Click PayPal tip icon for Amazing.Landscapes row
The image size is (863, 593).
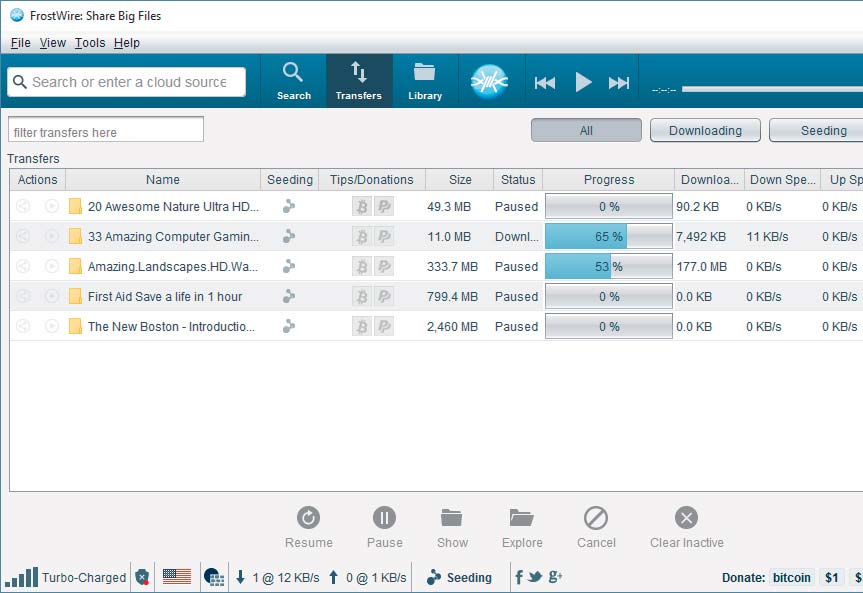tap(384, 266)
